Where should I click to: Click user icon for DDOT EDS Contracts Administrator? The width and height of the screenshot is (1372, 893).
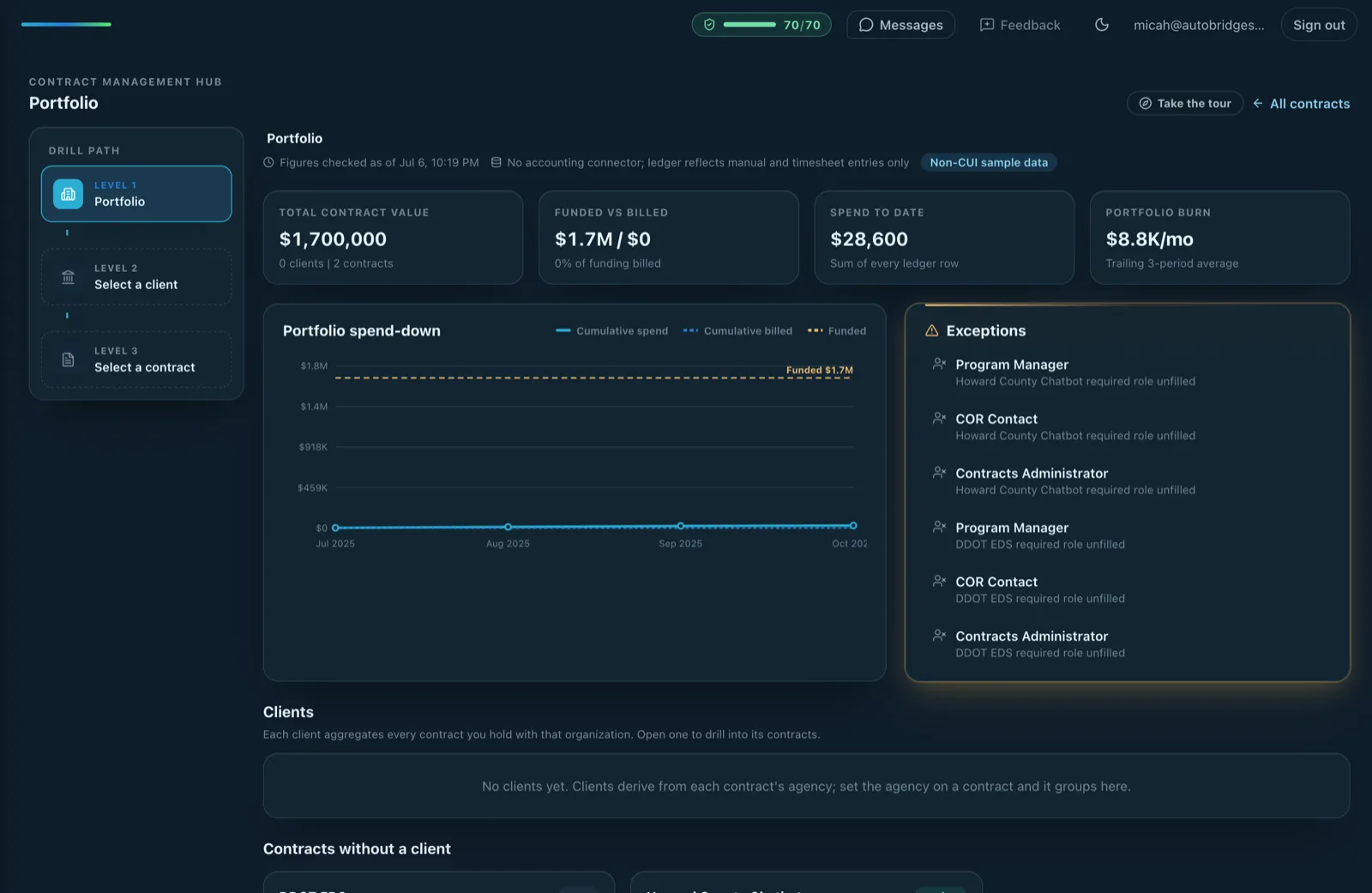pos(939,635)
